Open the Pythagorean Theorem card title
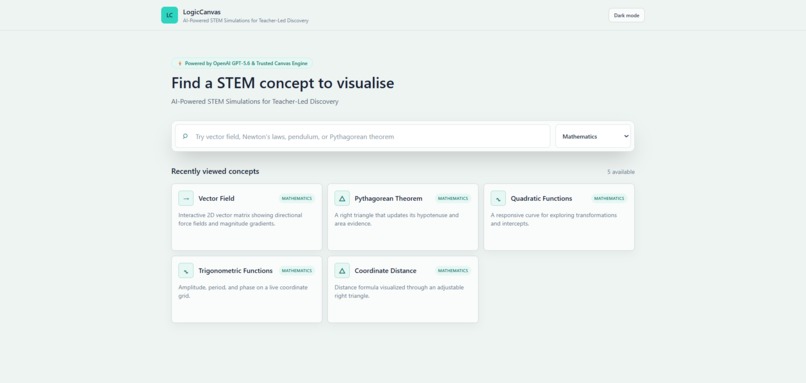 pyautogui.click(x=388, y=198)
